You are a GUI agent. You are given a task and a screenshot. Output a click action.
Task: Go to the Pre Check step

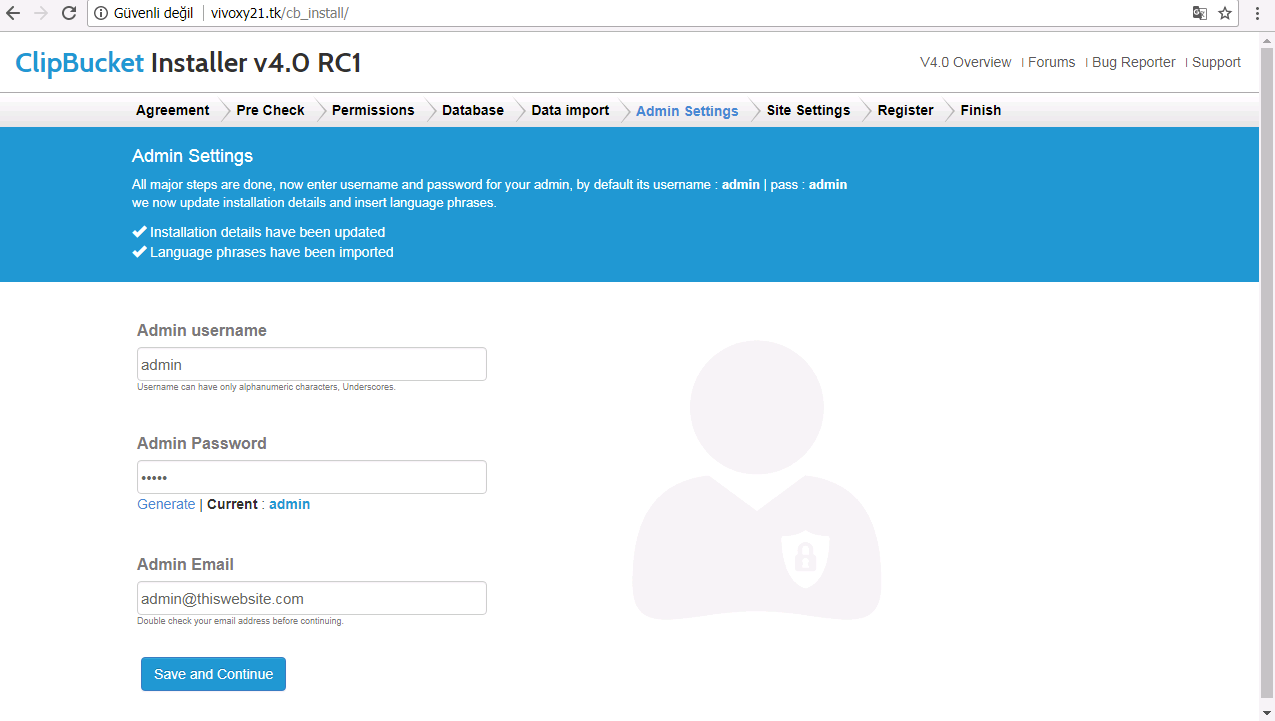click(x=270, y=110)
